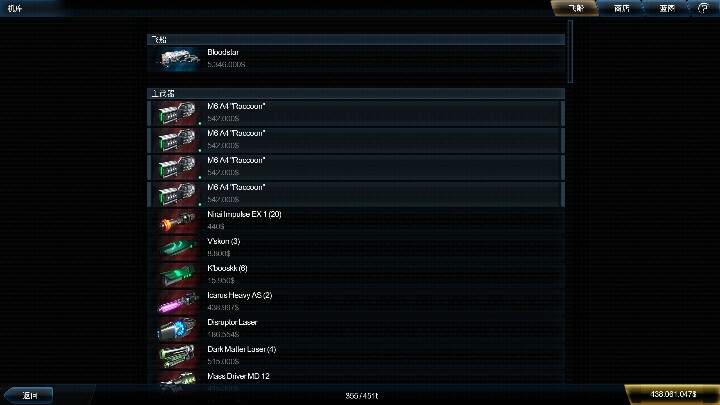This screenshot has width=720, height=405.
Task: Click the credits balance display
Action: (672, 394)
